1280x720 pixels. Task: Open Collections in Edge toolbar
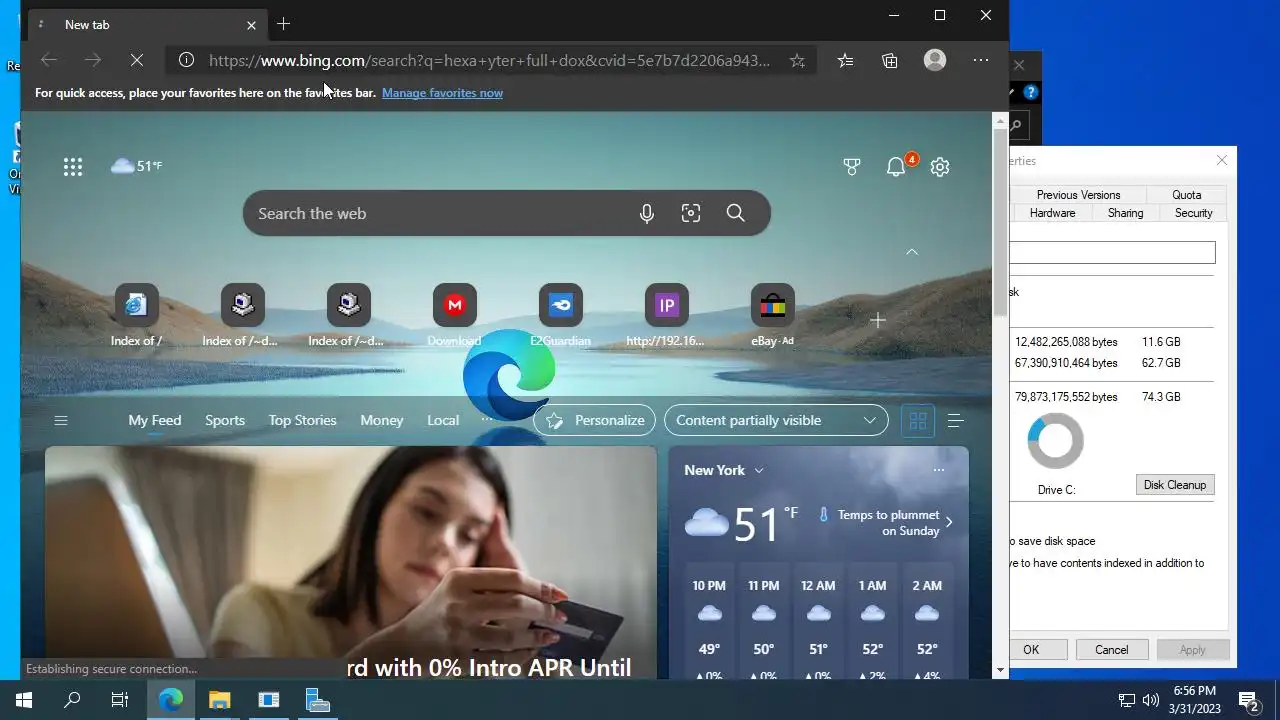point(890,60)
